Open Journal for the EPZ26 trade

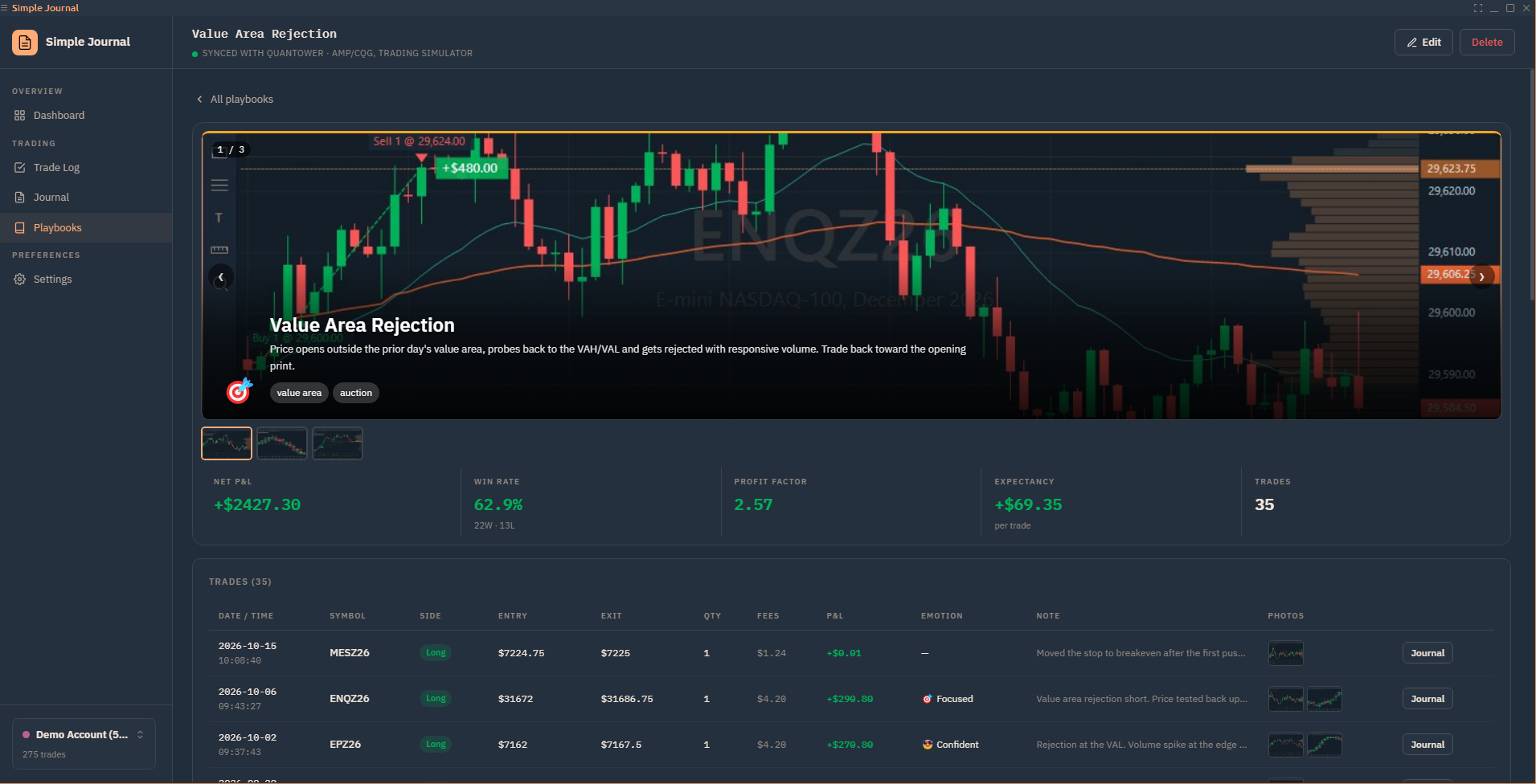tap(1427, 745)
